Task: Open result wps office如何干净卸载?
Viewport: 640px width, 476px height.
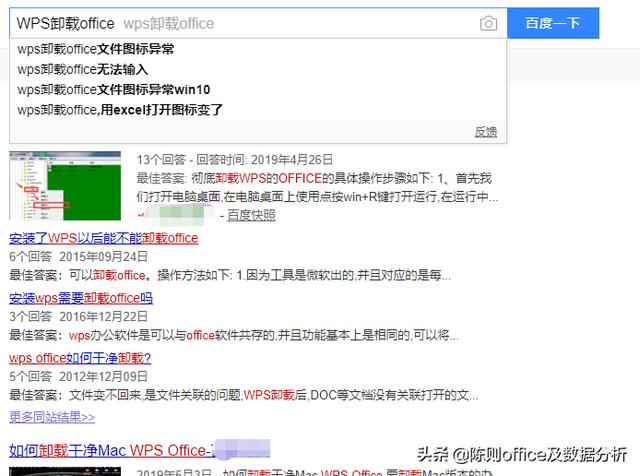Action: pyautogui.click(x=80, y=358)
